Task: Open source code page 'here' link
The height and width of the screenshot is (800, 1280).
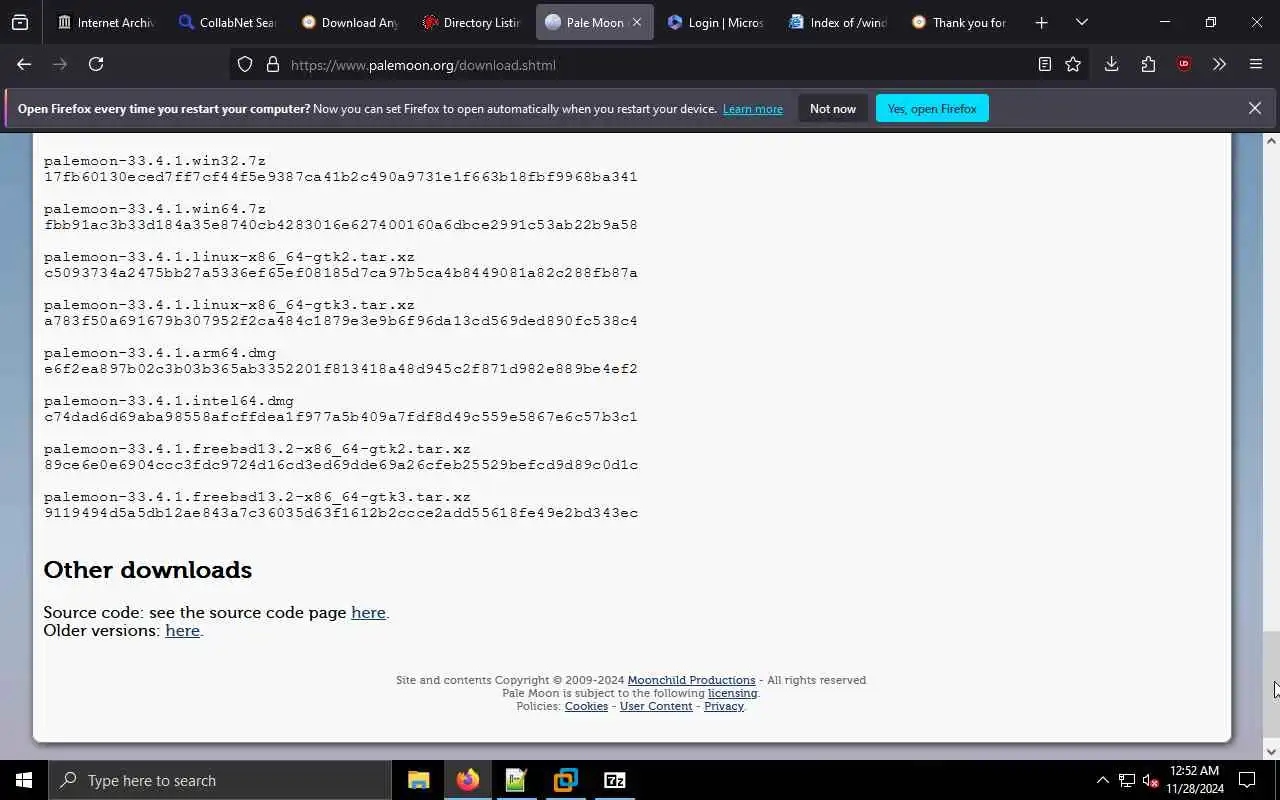Action: (368, 612)
